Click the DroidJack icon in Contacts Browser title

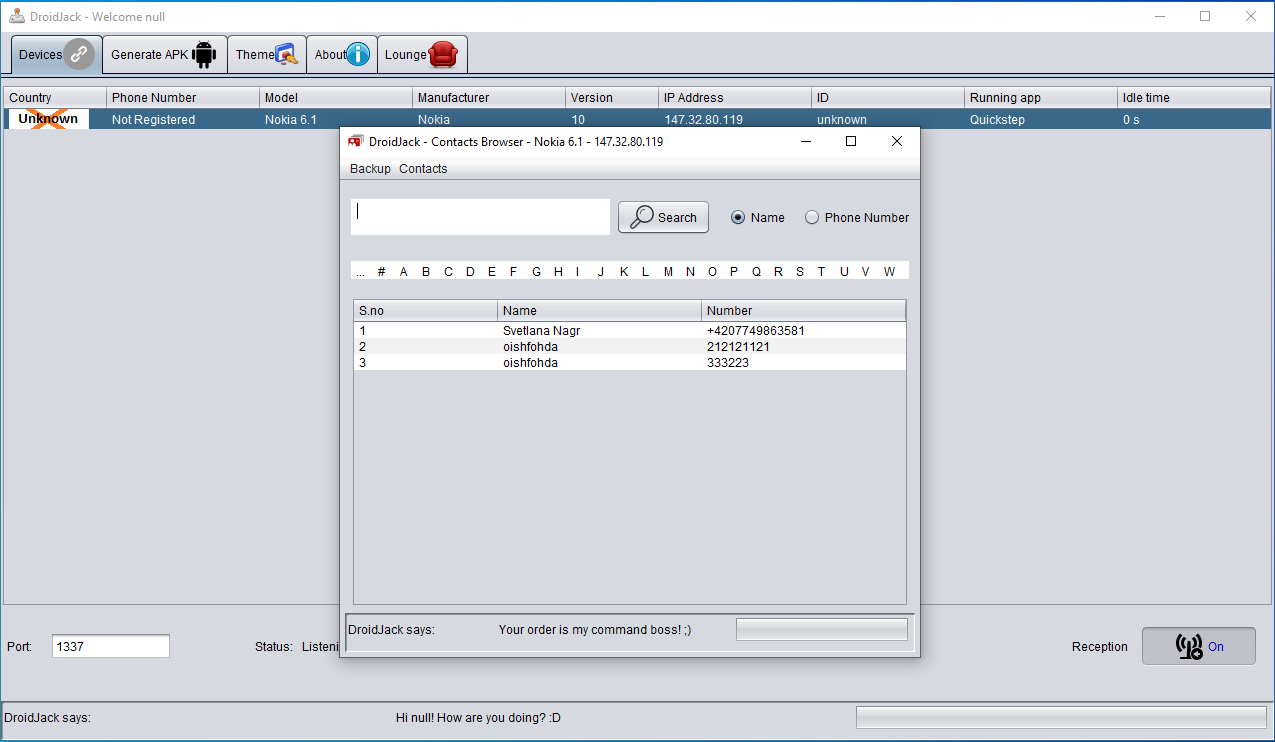coord(355,141)
